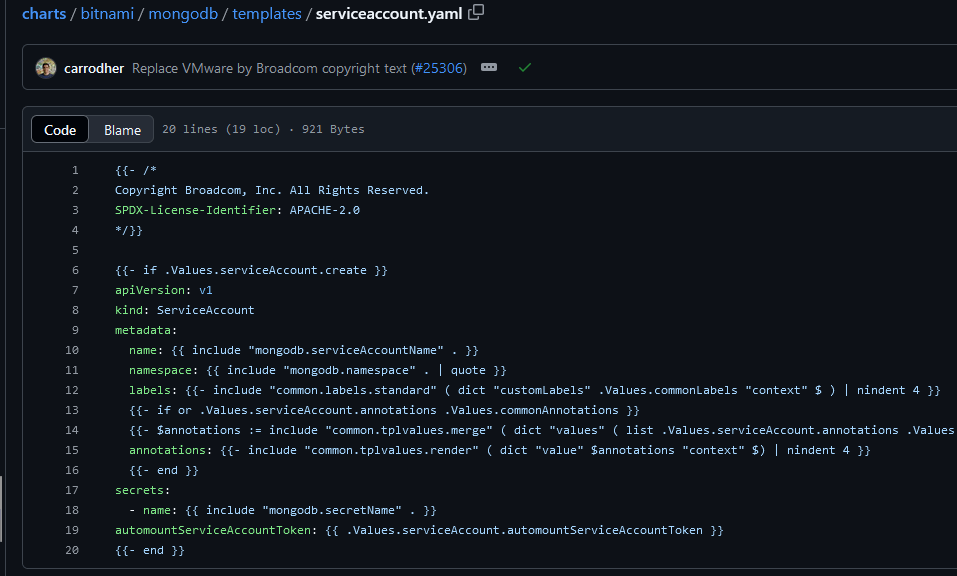
Task: Select line number 6
Action: pyautogui.click(x=75, y=270)
